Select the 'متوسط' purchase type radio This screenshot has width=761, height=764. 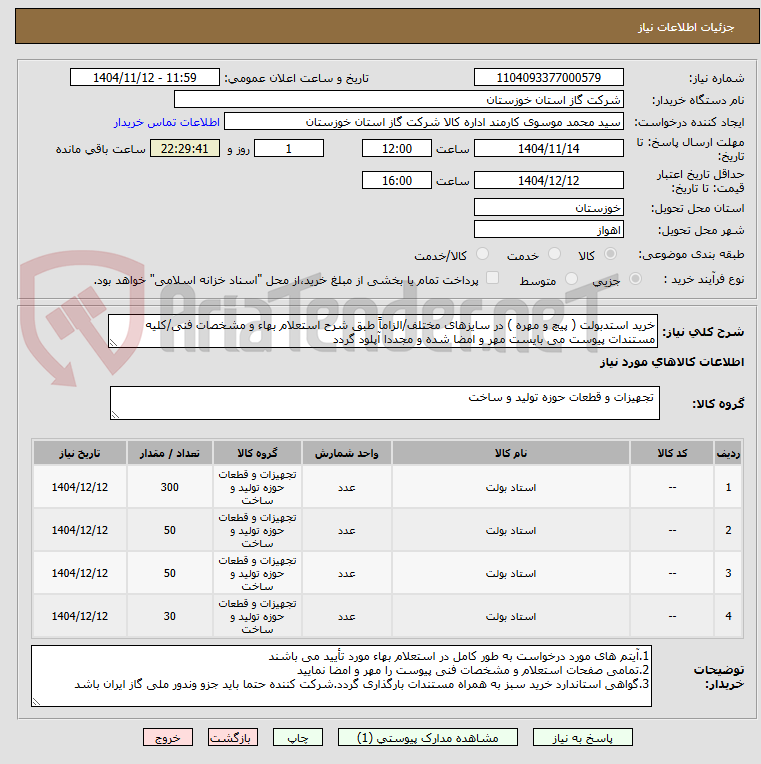(571, 279)
